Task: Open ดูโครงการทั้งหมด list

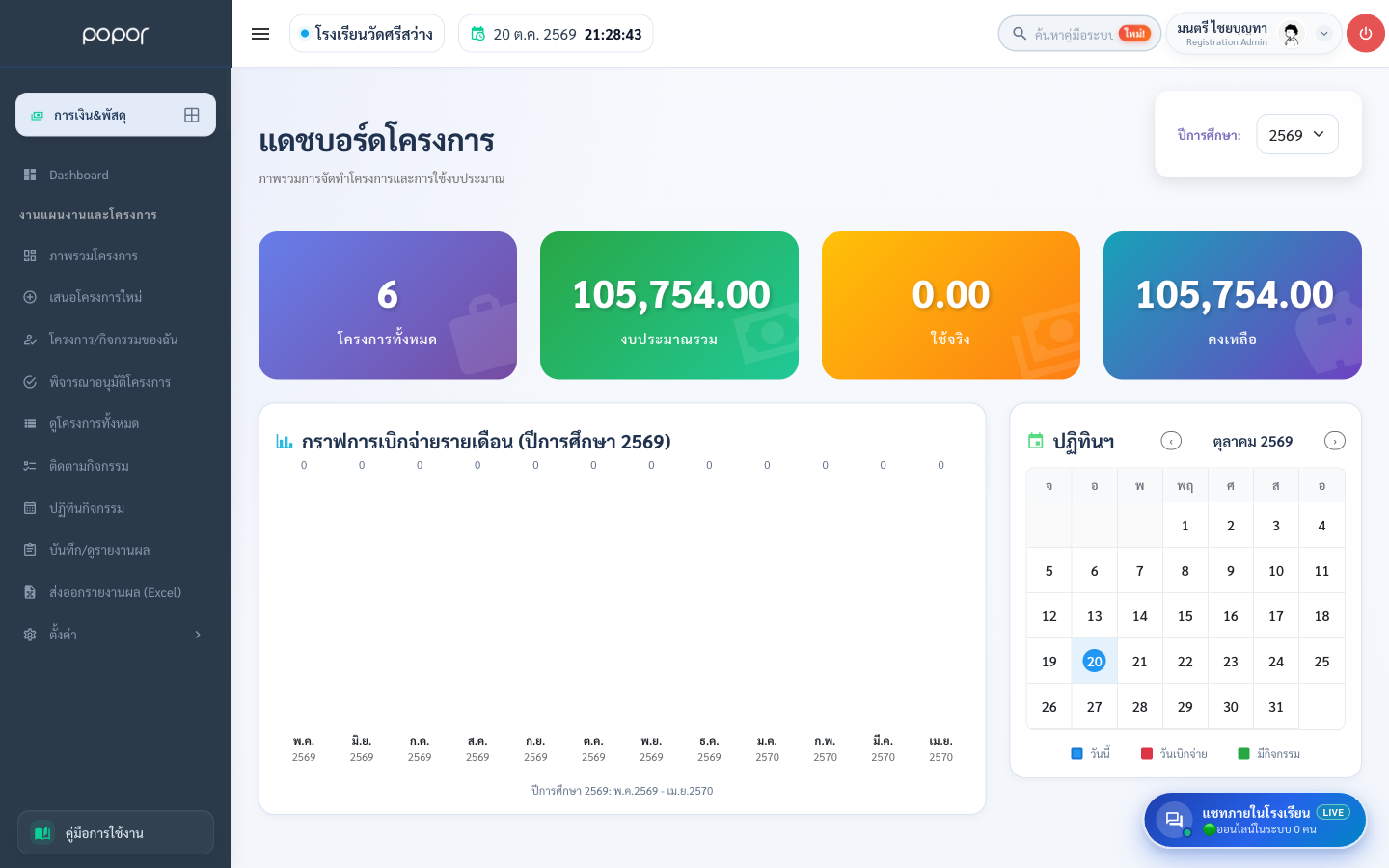Action: pyautogui.click(x=116, y=423)
